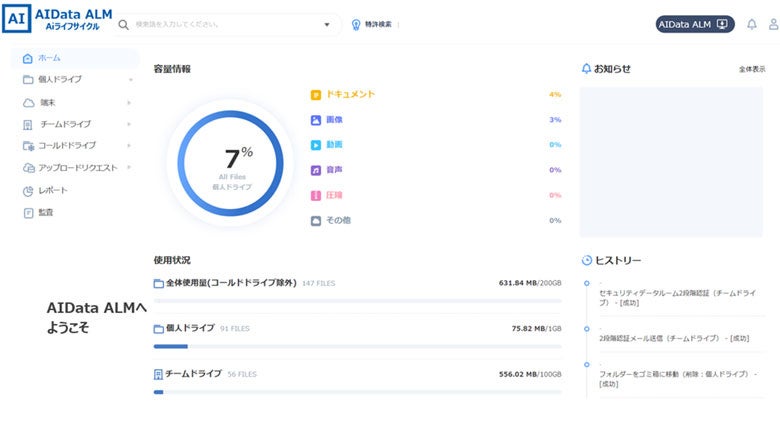Click the 動画 file type icon
This screenshot has width=780, height=428.
tap(316, 145)
